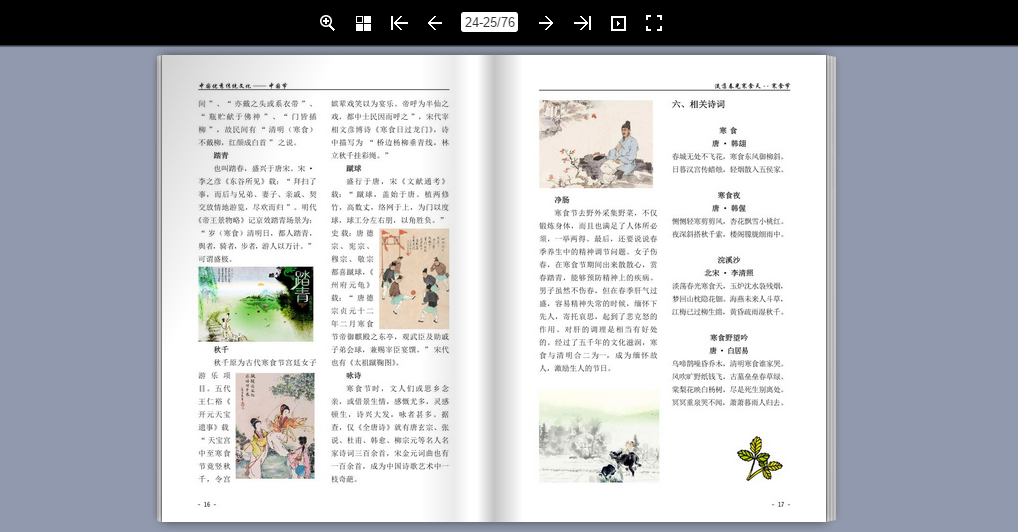This screenshot has width=1018, height=532.
Task: Click the 六、相关诗词 section heading
Action: (x=699, y=104)
